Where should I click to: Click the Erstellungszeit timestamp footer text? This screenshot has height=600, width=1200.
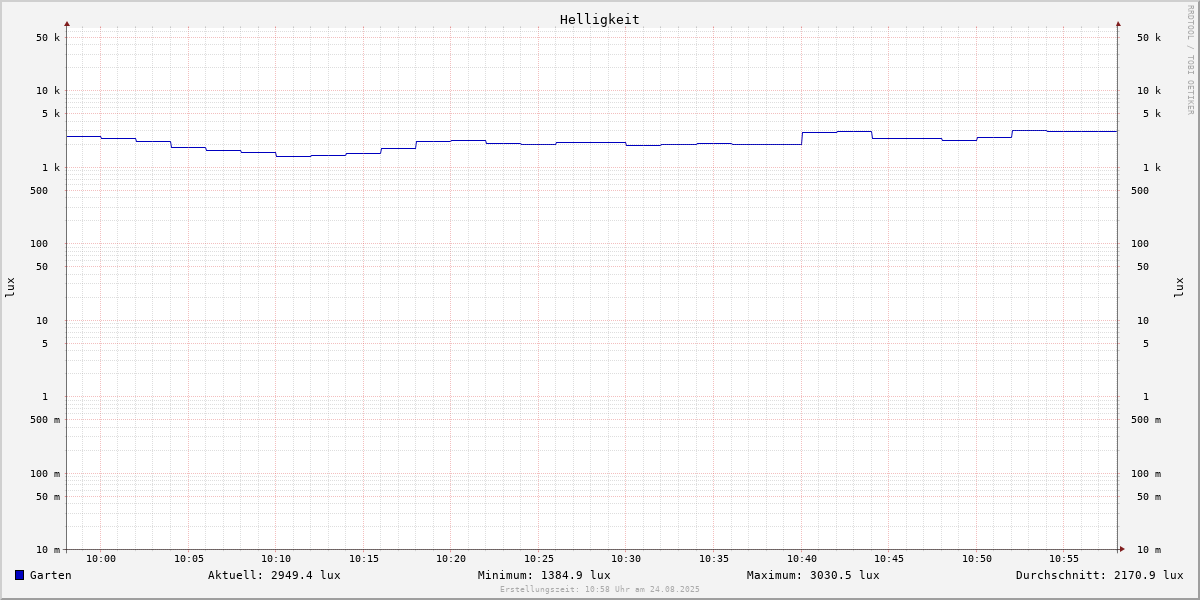point(600,590)
